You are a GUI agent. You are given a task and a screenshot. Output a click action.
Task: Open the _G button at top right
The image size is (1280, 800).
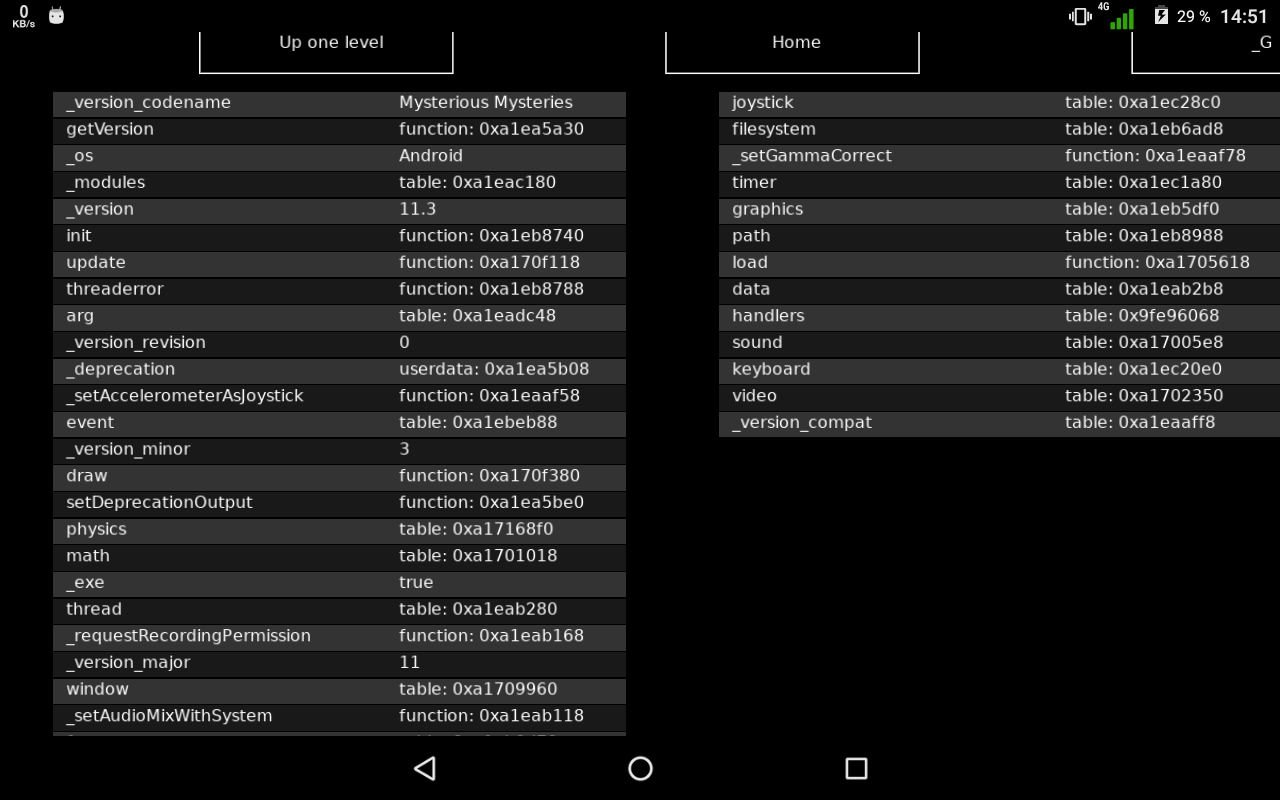point(1206,52)
